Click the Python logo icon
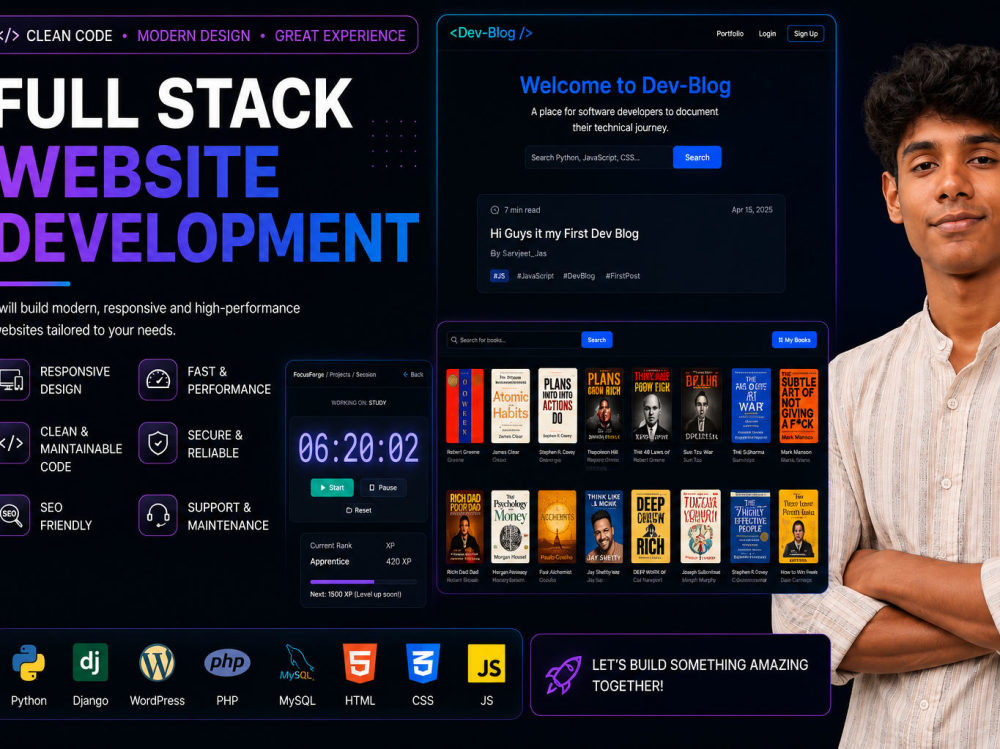 28,663
